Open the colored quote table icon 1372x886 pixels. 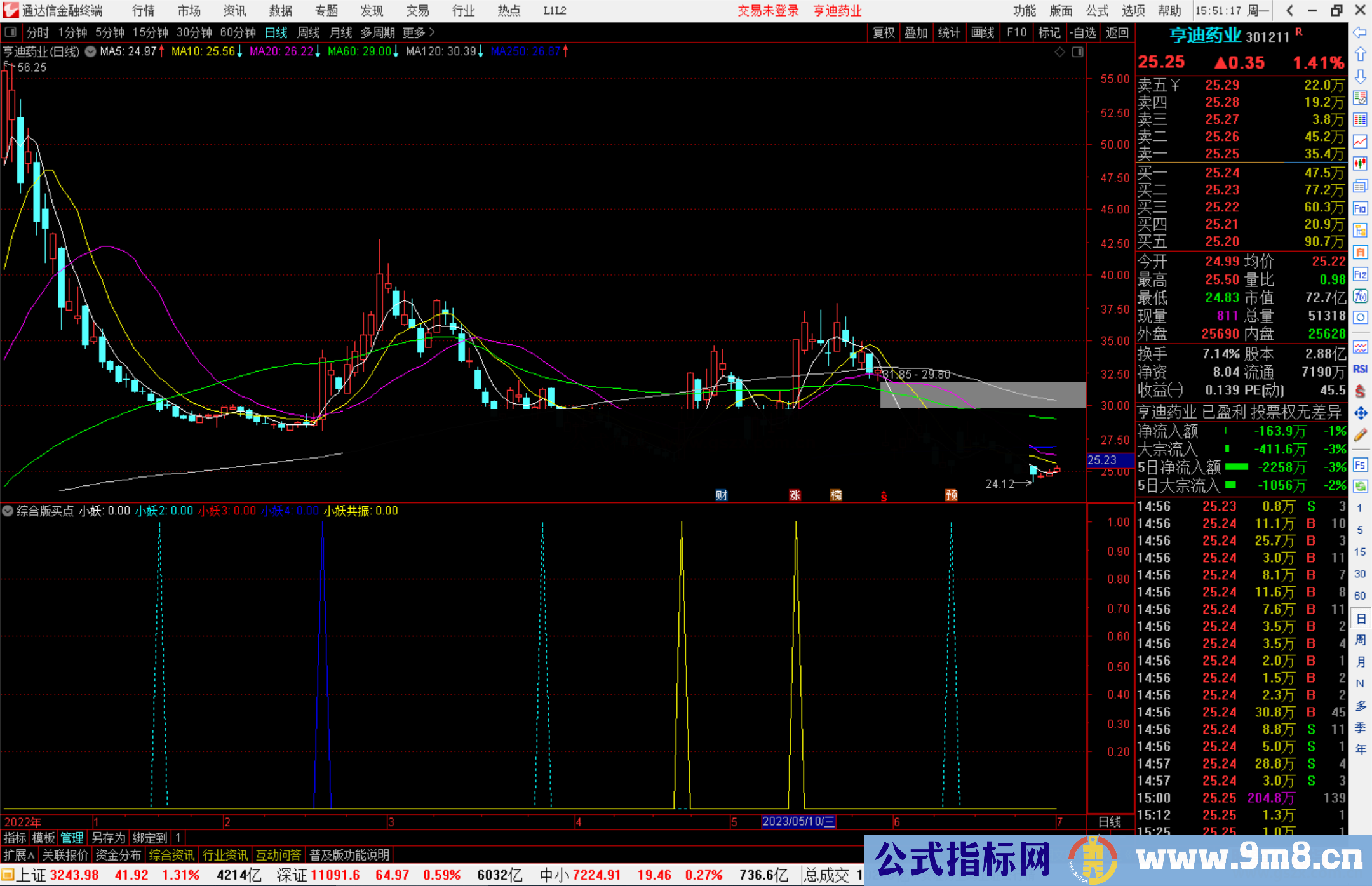pyautogui.click(x=1360, y=120)
